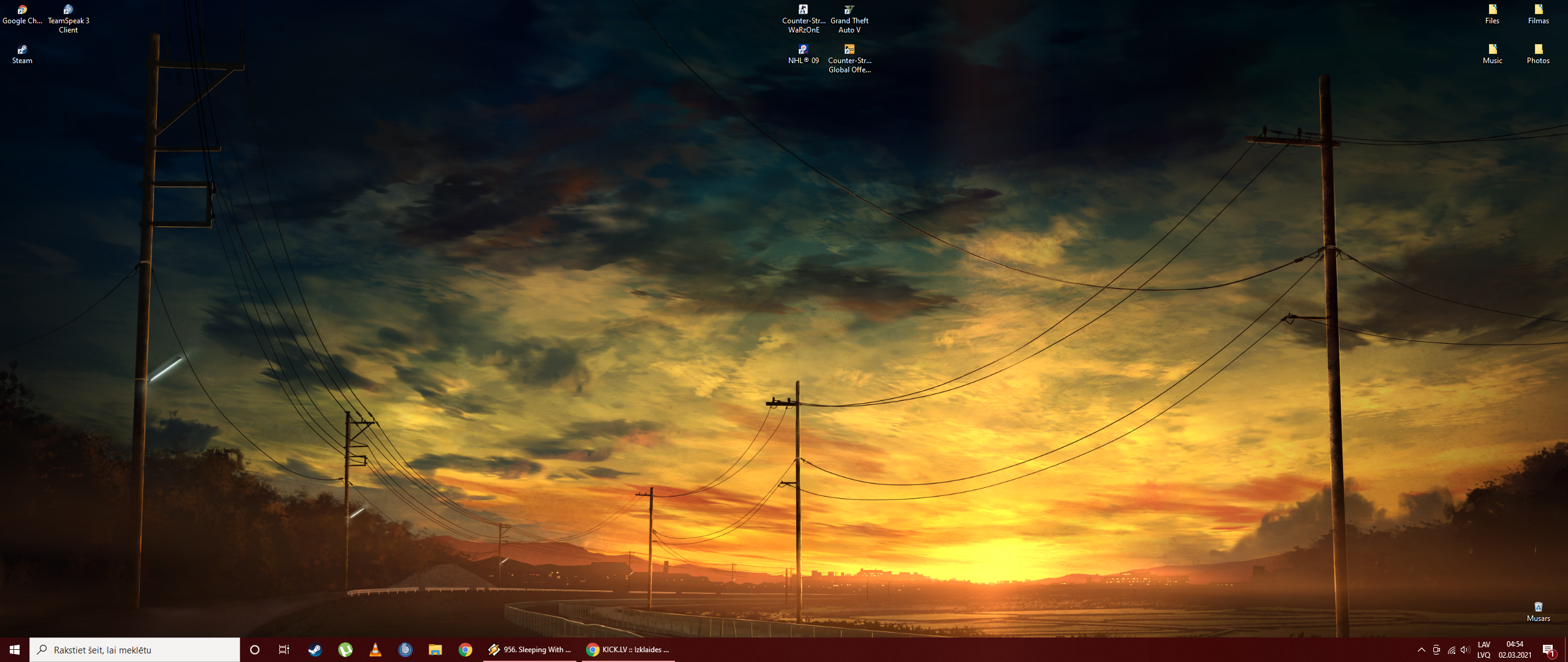Switch to the '956. Sleeping With...' Winamp window
This screenshot has width=1568, height=662.
click(x=530, y=650)
